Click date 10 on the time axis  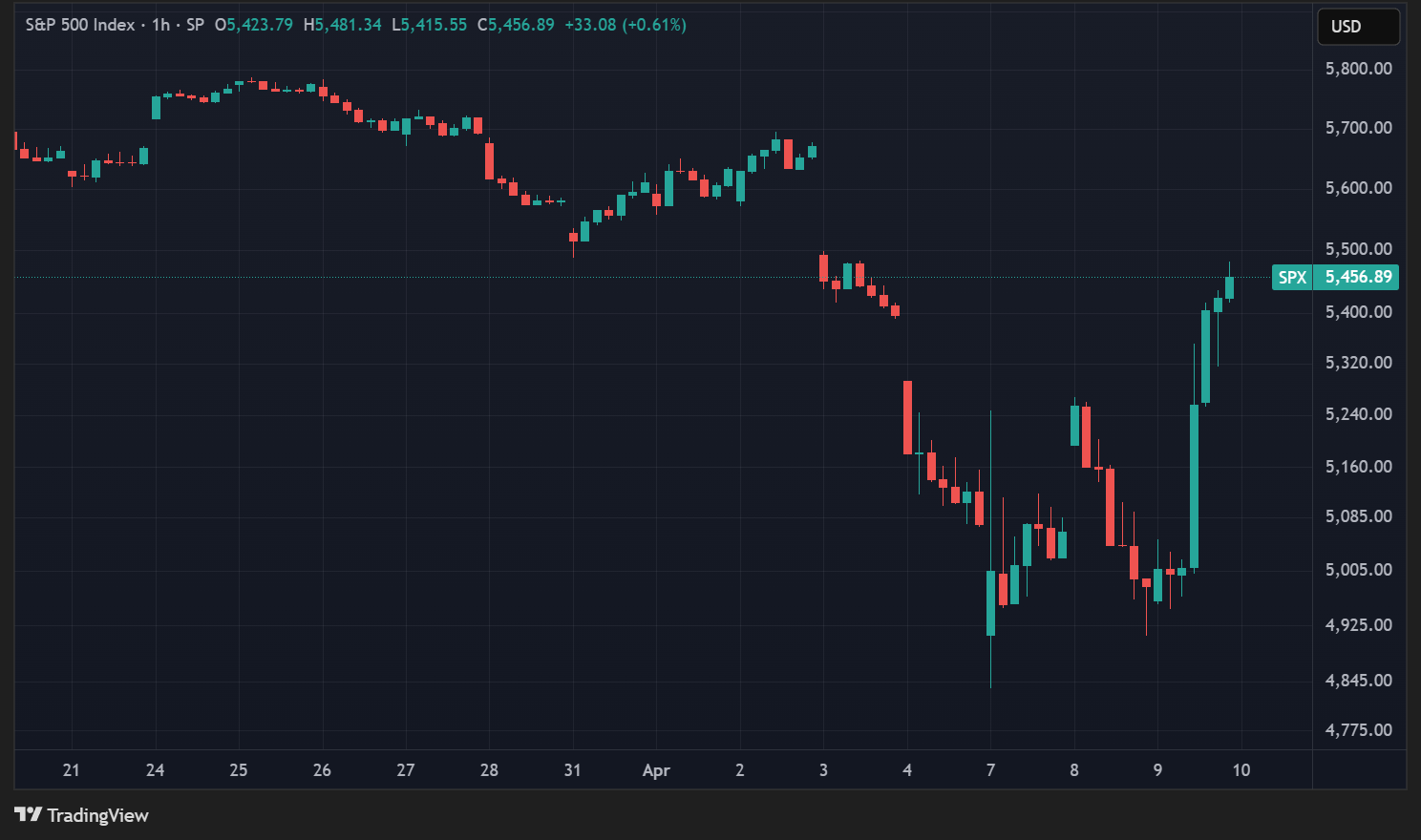click(x=1241, y=770)
